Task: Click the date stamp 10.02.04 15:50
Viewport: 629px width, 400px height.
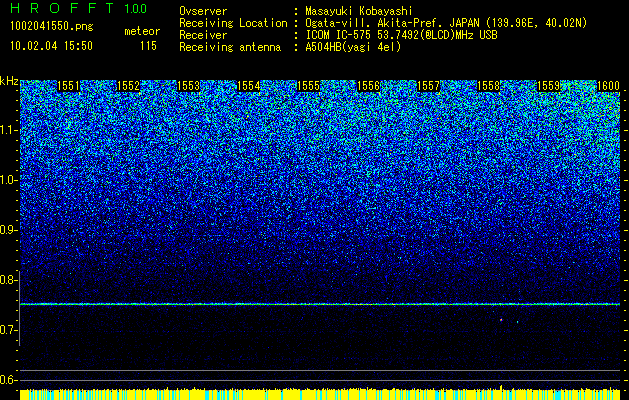Action: [51, 46]
